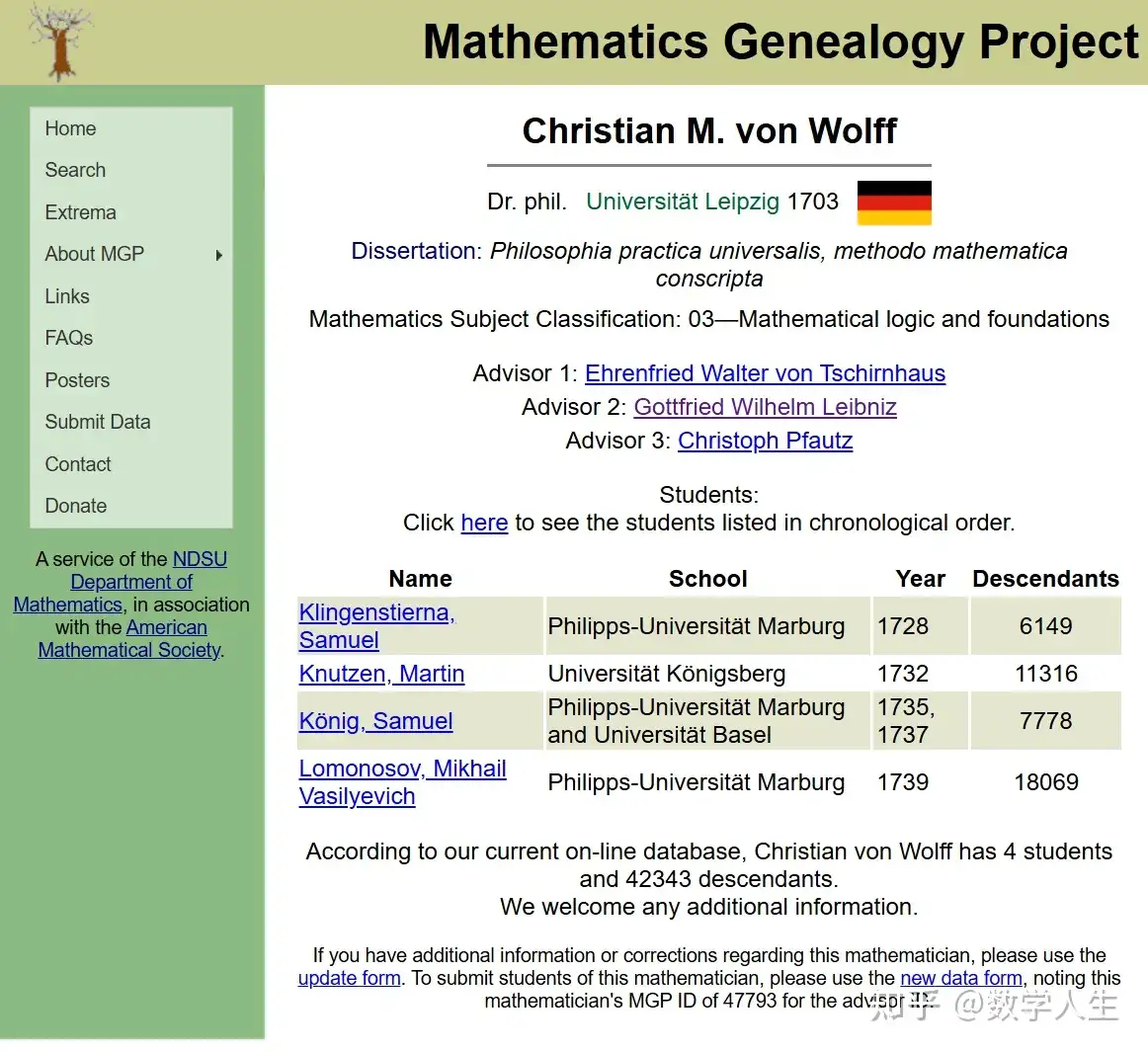The image size is (1148, 1052).
Task: Click the Mathematics Genealogy tree logo
Action: click(x=61, y=41)
